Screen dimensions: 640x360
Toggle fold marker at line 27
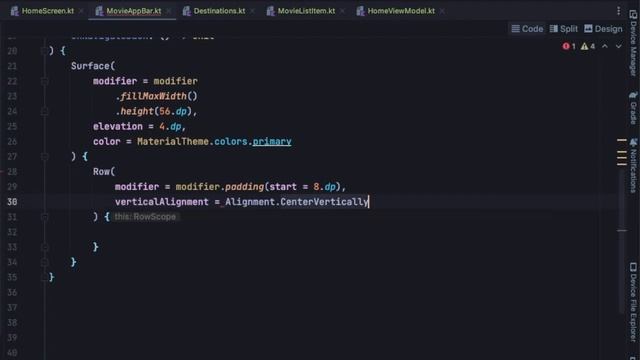44,157
